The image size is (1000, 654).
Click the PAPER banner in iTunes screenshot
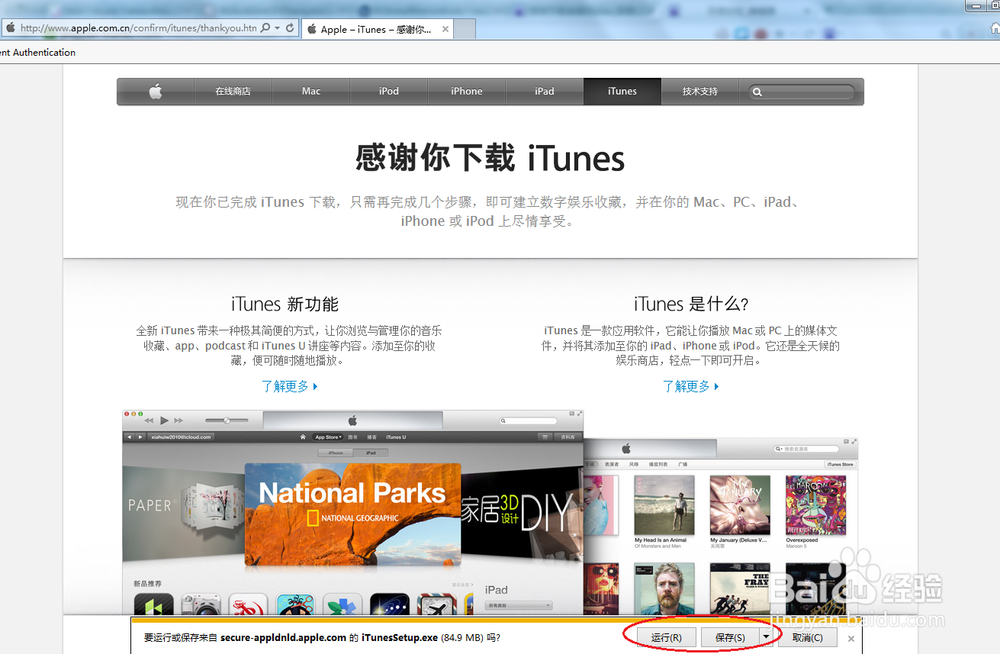pyautogui.click(x=184, y=514)
